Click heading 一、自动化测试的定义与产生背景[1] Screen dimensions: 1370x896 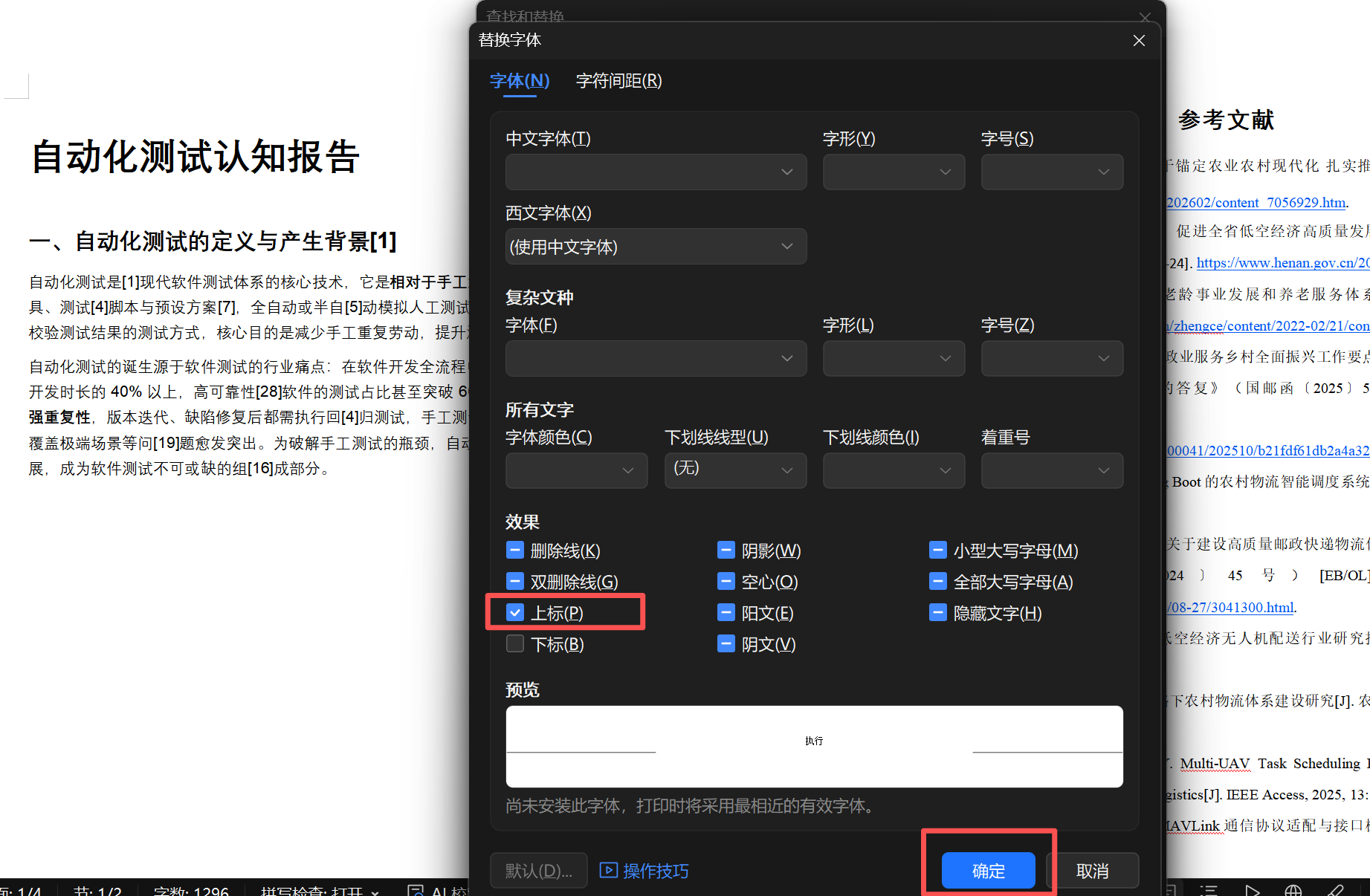pyautogui.click(x=213, y=241)
